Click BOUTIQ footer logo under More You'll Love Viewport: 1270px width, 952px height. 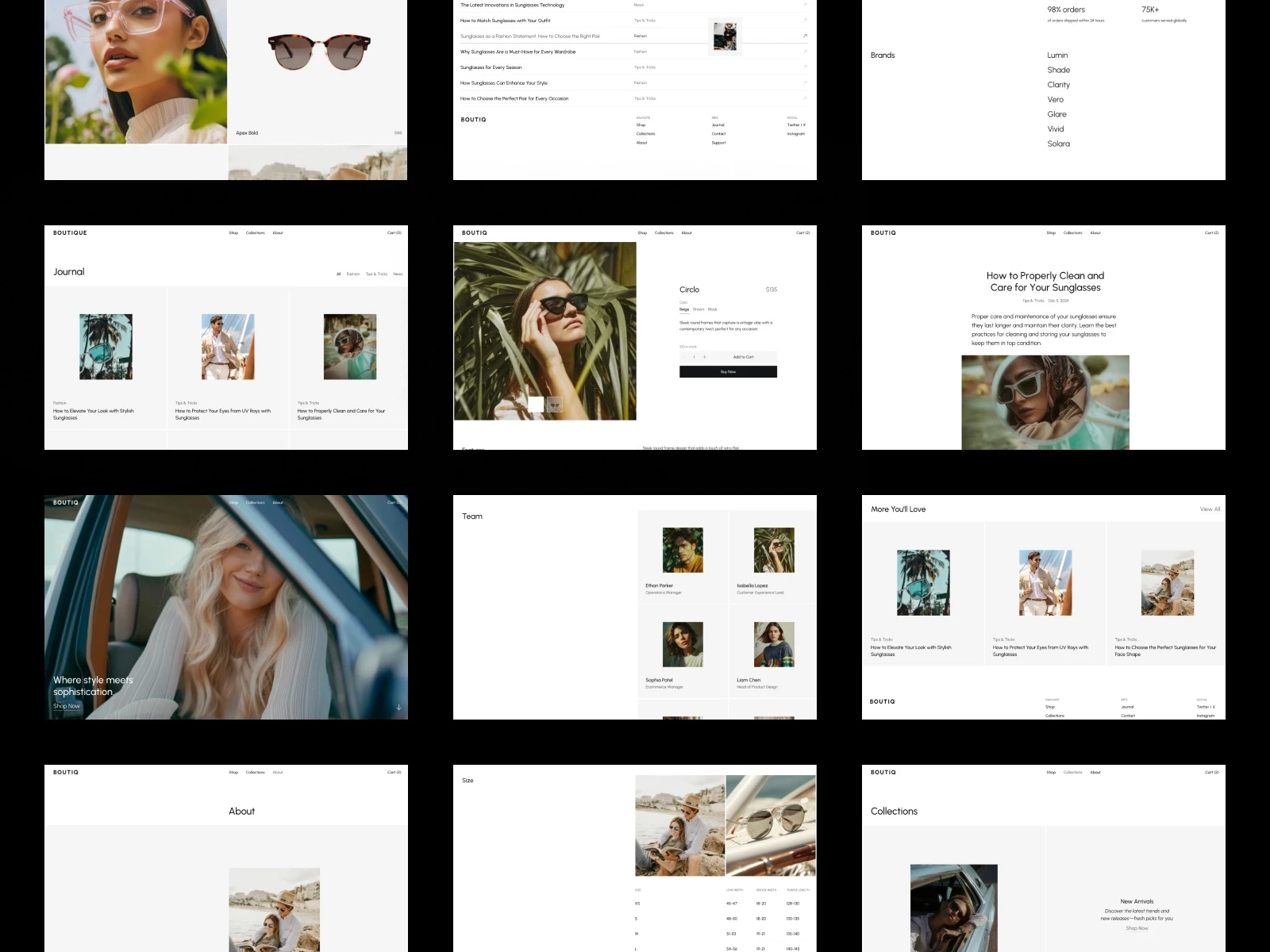(x=883, y=701)
